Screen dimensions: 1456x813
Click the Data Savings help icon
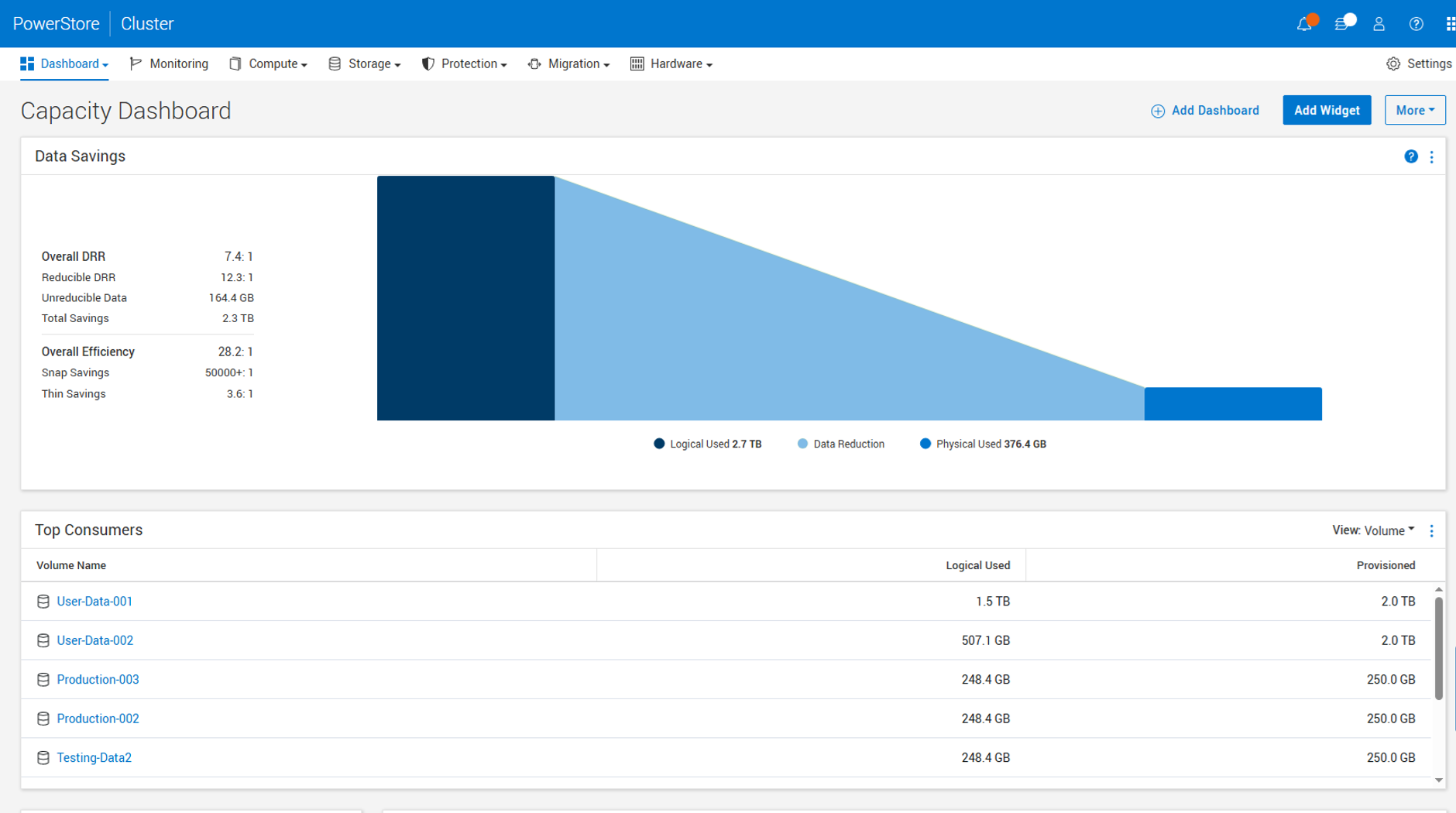point(1411,156)
